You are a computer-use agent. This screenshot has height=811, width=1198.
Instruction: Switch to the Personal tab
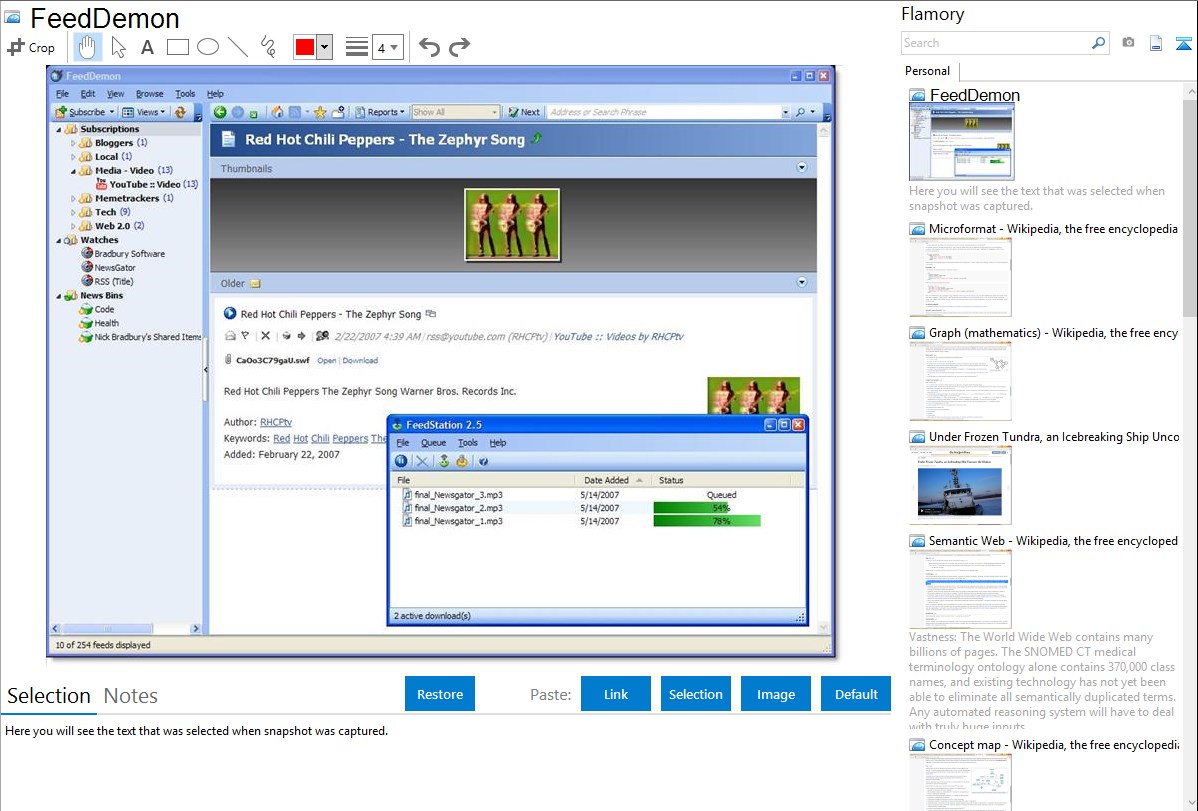pyautogui.click(x=928, y=71)
